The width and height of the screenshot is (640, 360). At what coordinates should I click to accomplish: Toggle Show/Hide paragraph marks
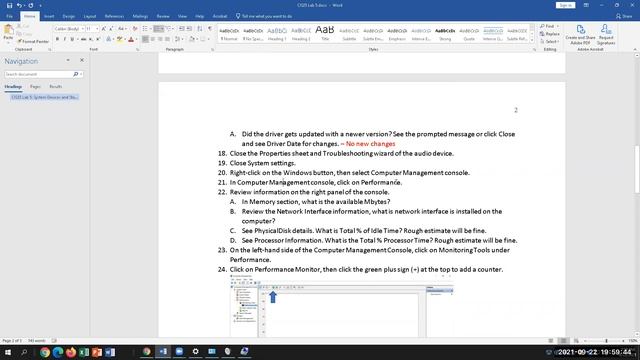coord(210,29)
